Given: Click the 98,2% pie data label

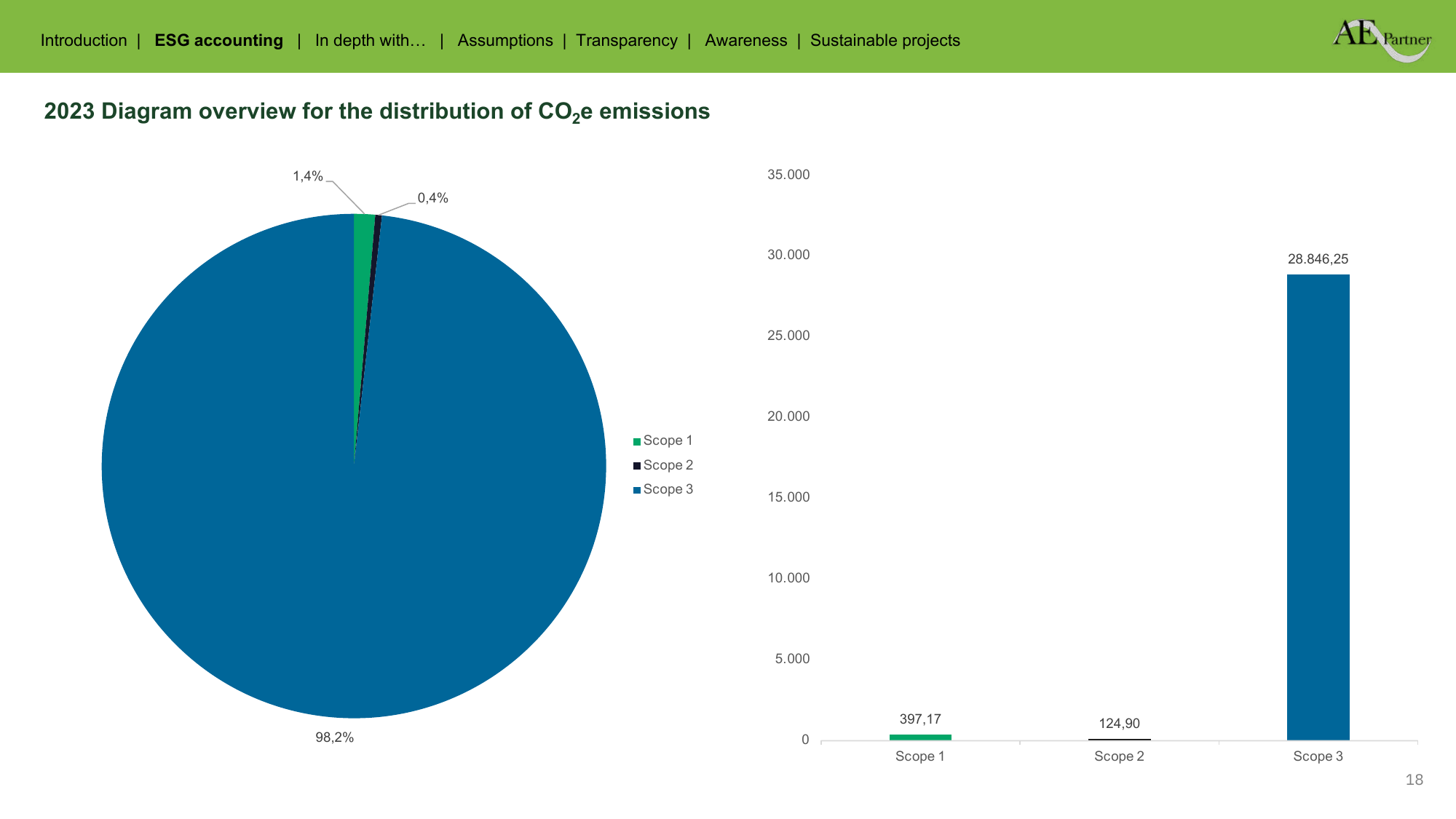Looking at the screenshot, I should (x=334, y=737).
